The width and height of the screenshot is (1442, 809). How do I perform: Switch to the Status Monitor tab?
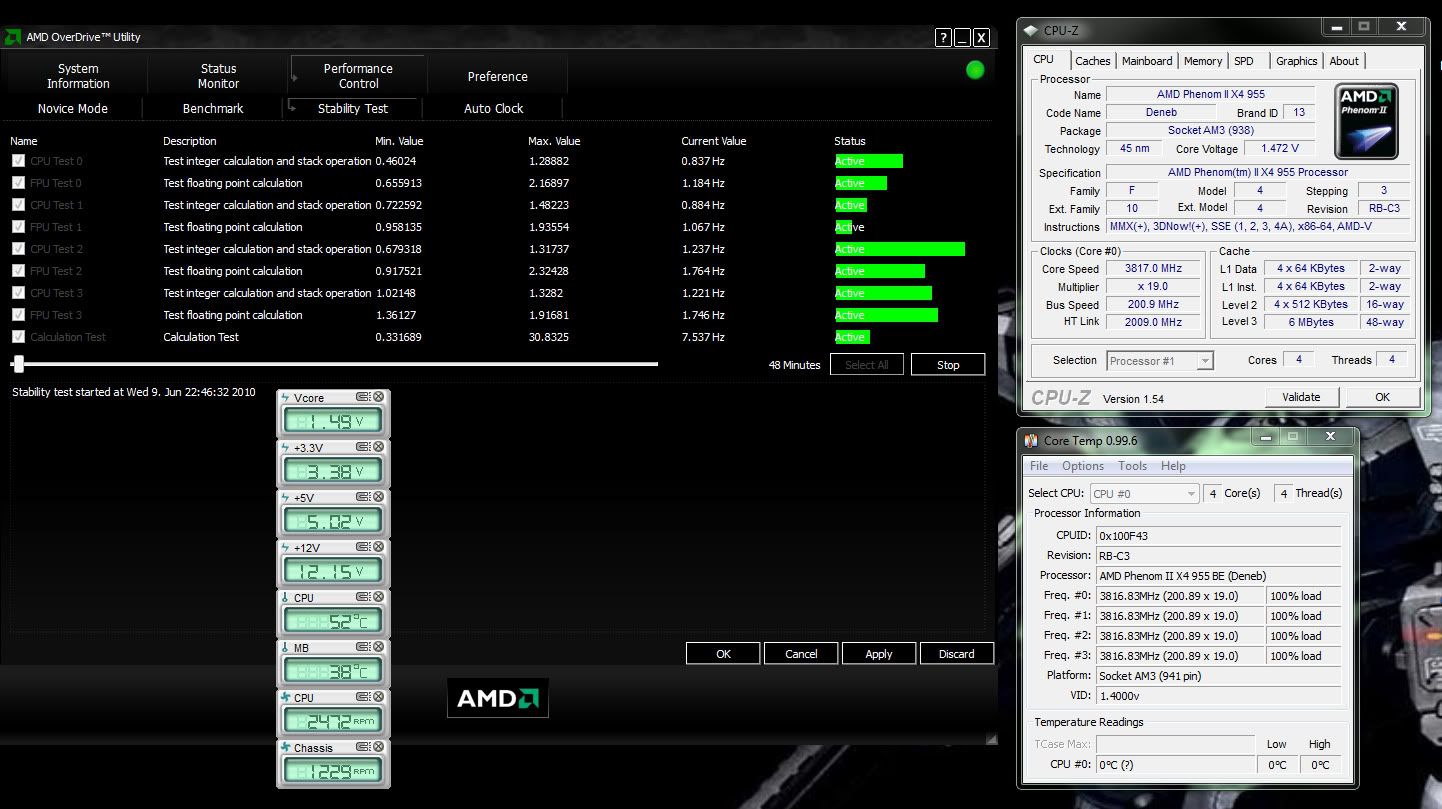(x=218, y=76)
